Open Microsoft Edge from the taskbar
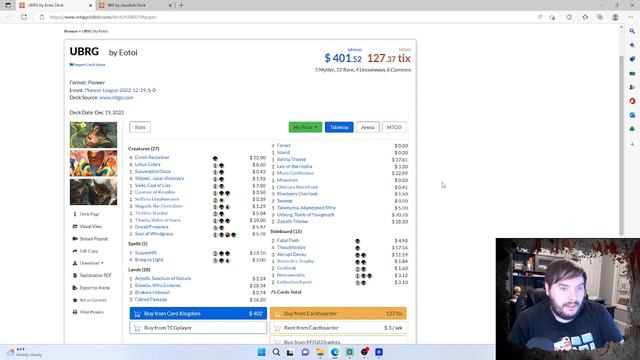 pos(335,352)
